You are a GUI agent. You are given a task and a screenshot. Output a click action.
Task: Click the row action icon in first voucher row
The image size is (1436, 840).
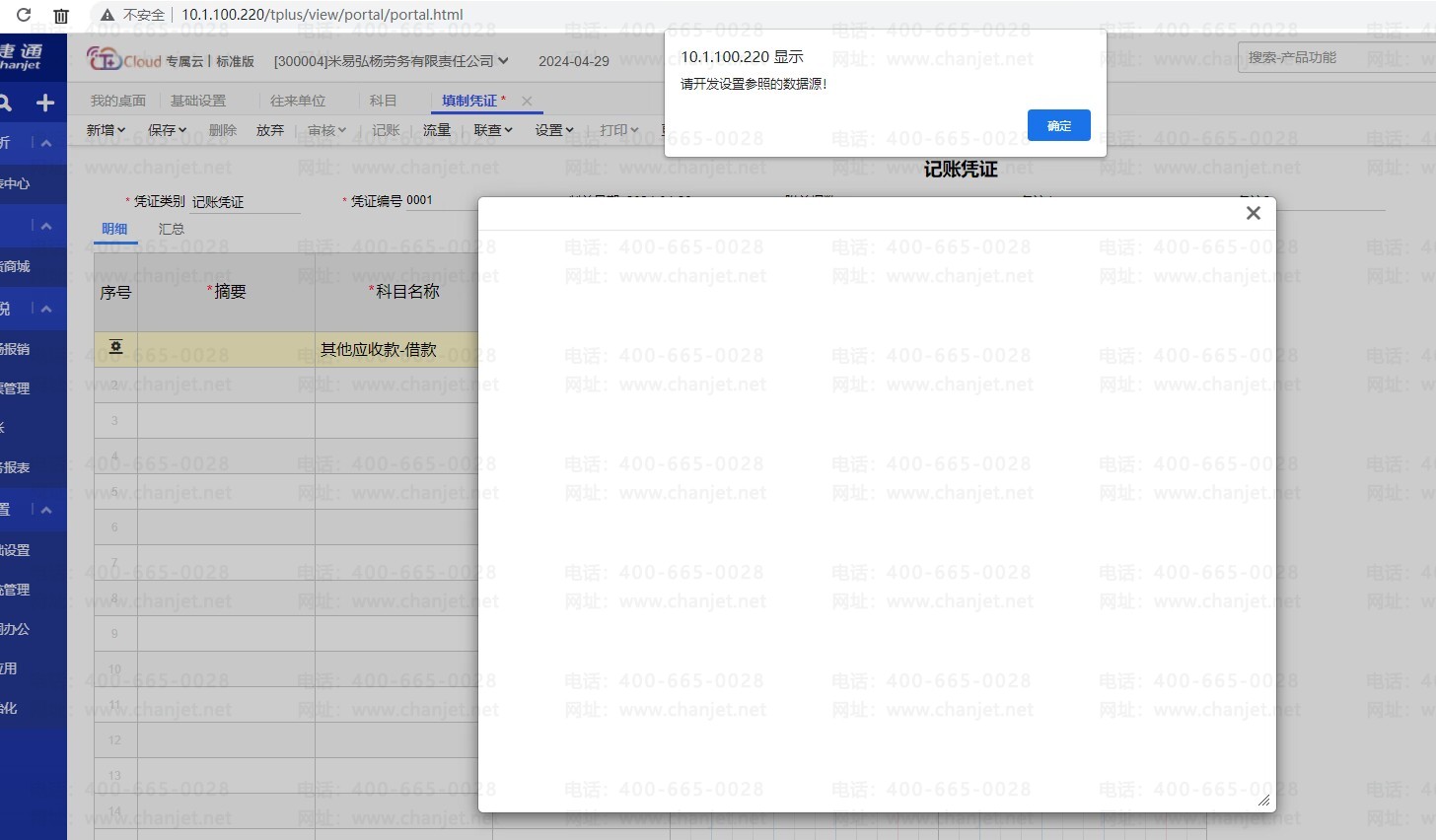tap(115, 347)
